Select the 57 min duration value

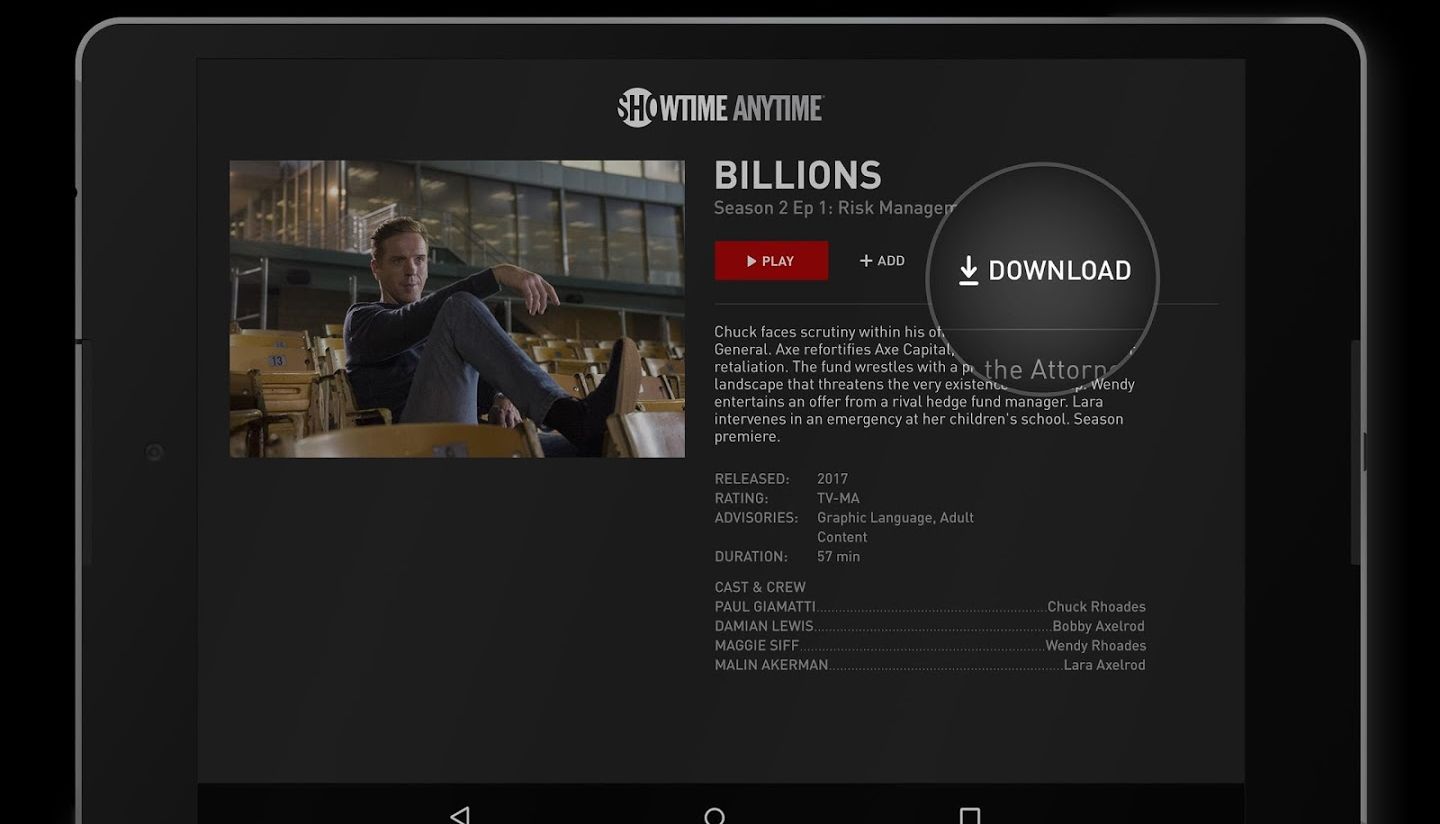pyautogui.click(x=838, y=557)
